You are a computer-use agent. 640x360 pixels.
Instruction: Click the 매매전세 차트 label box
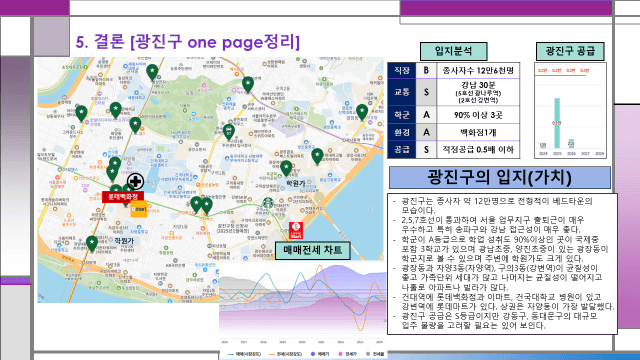click(313, 250)
